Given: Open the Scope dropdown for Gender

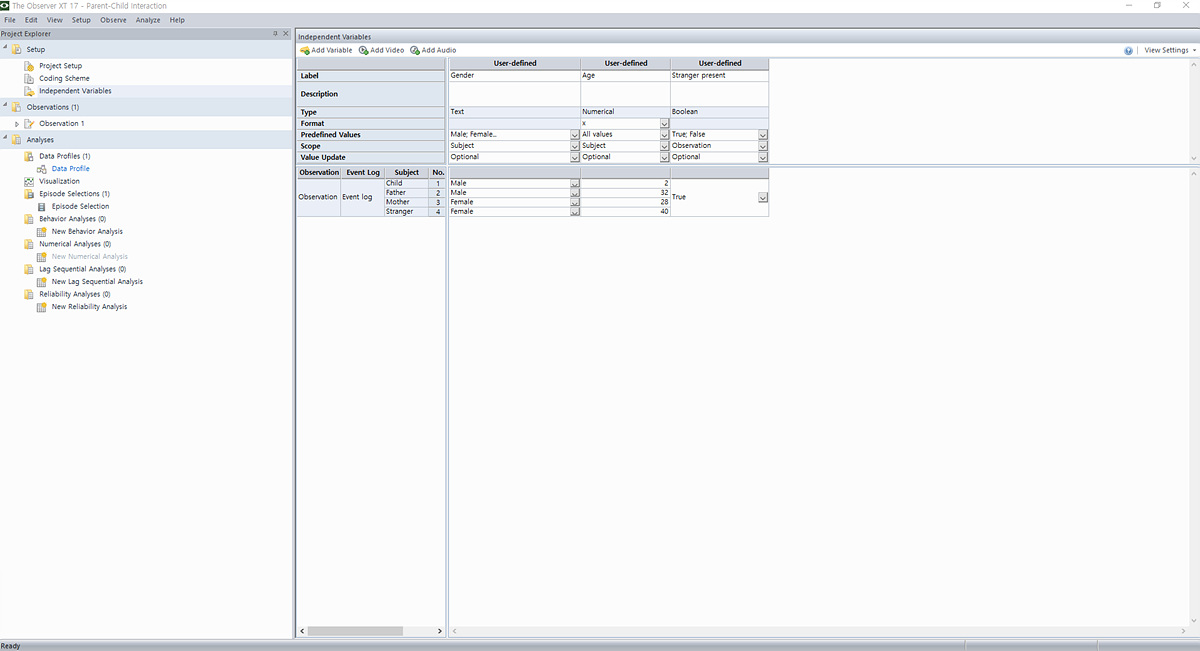Looking at the screenshot, I should (574, 146).
